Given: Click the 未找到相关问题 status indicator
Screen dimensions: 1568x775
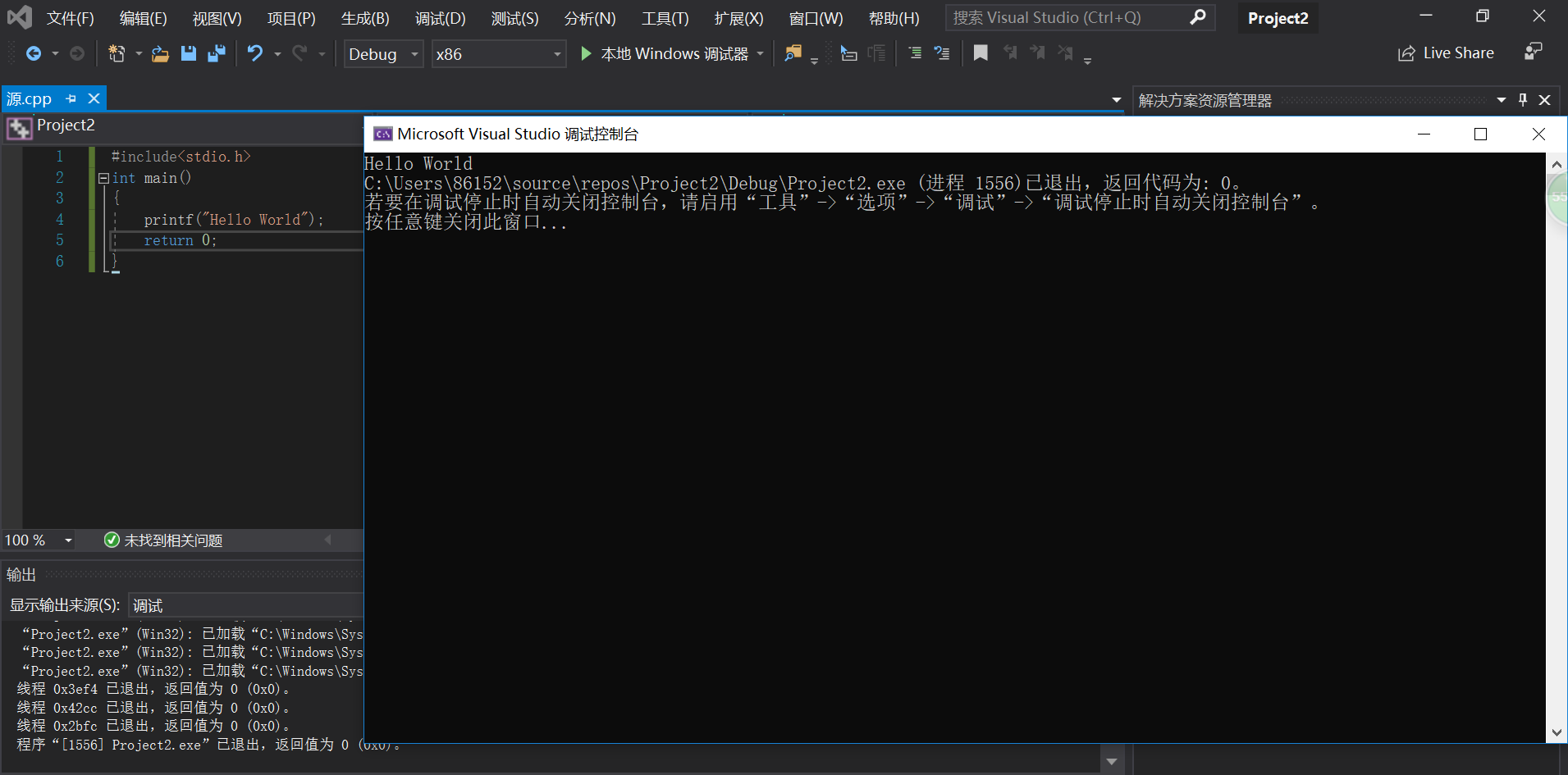Looking at the screenshot, I should click(163, 540).
